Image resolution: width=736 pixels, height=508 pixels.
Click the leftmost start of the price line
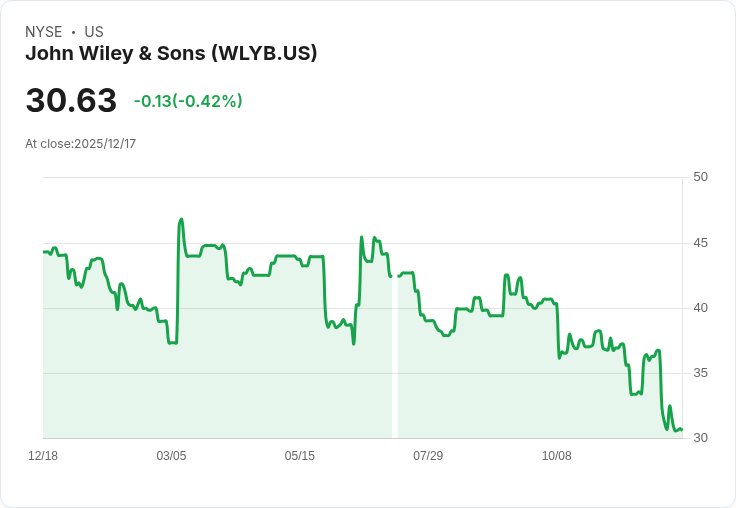(x=44, y=252)
